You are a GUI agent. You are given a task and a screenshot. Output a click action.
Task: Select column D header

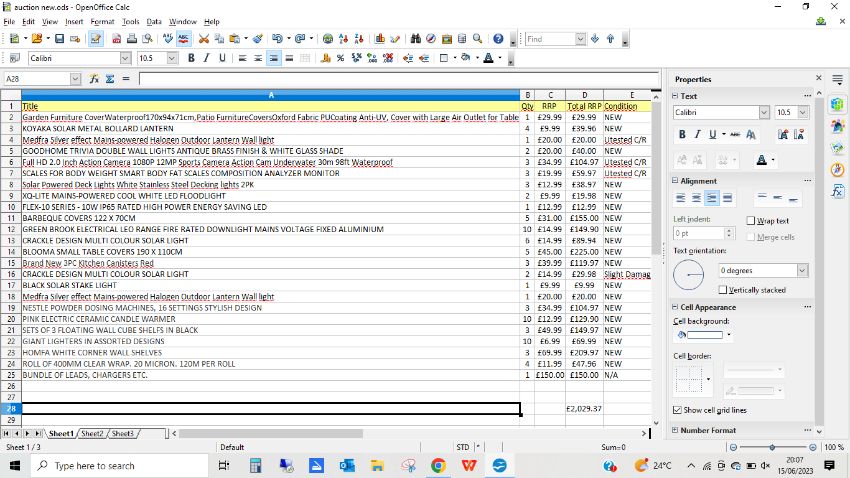tap(584, 95)
